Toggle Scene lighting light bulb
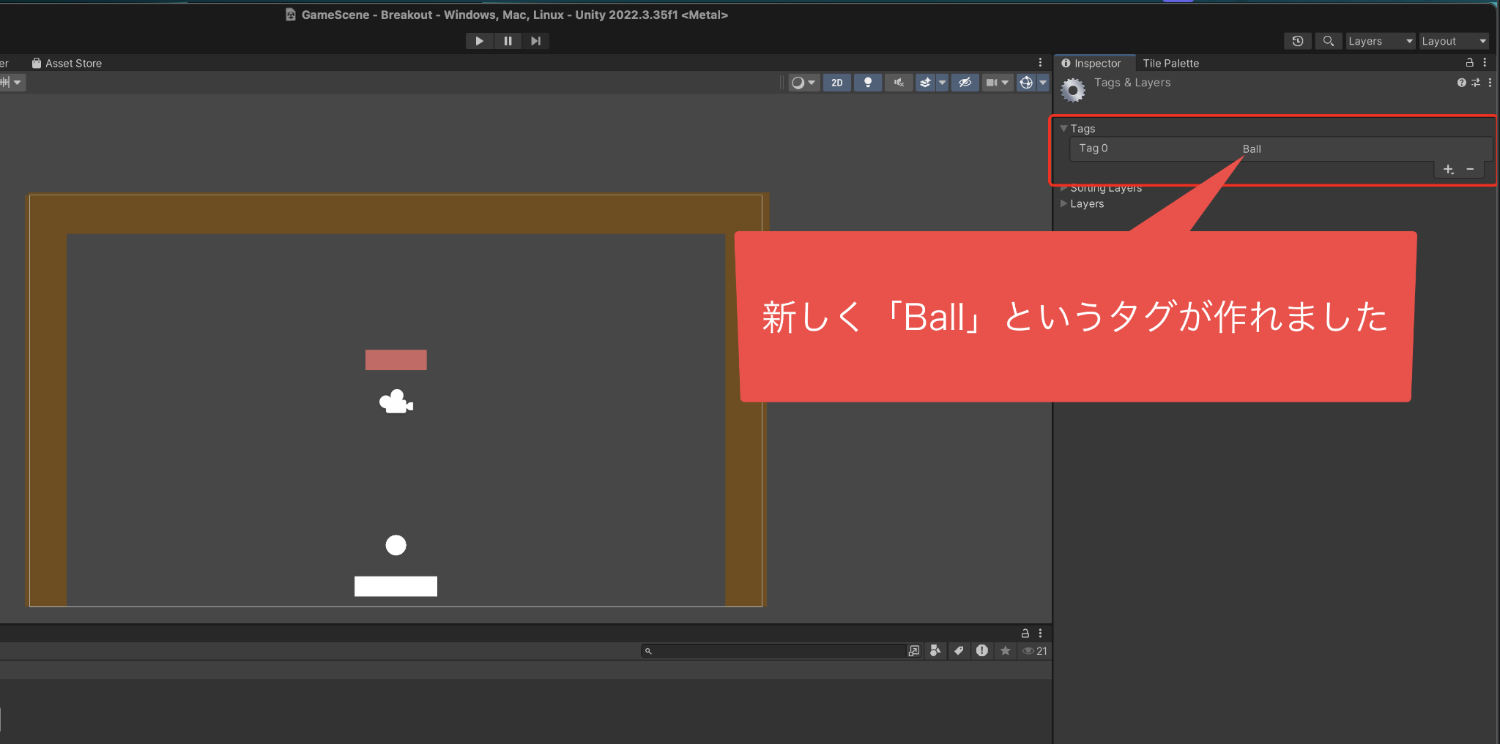This screenshot has height=744, width=1500. (x=868, y=83)
